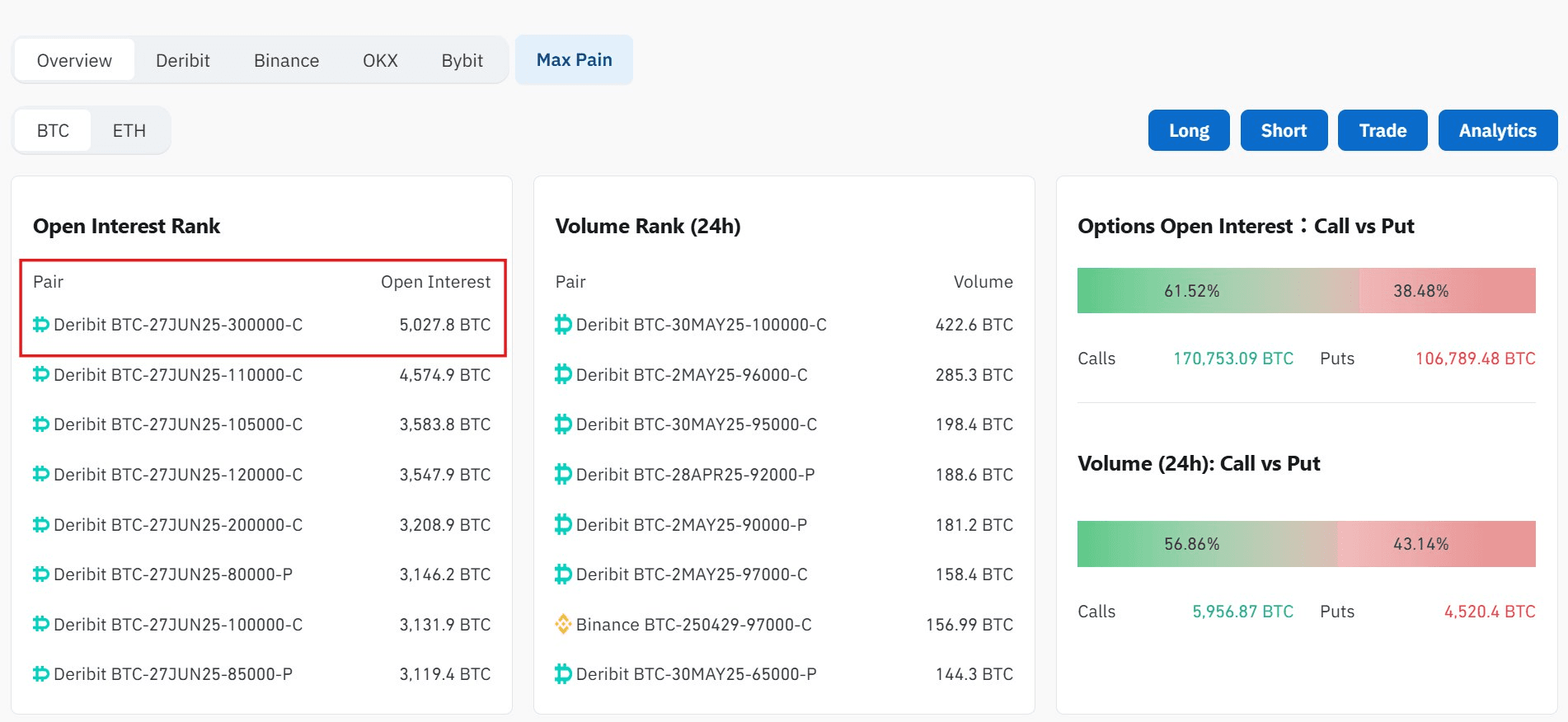
Task: Click the Long button
Action: [x=1188, y=131]
